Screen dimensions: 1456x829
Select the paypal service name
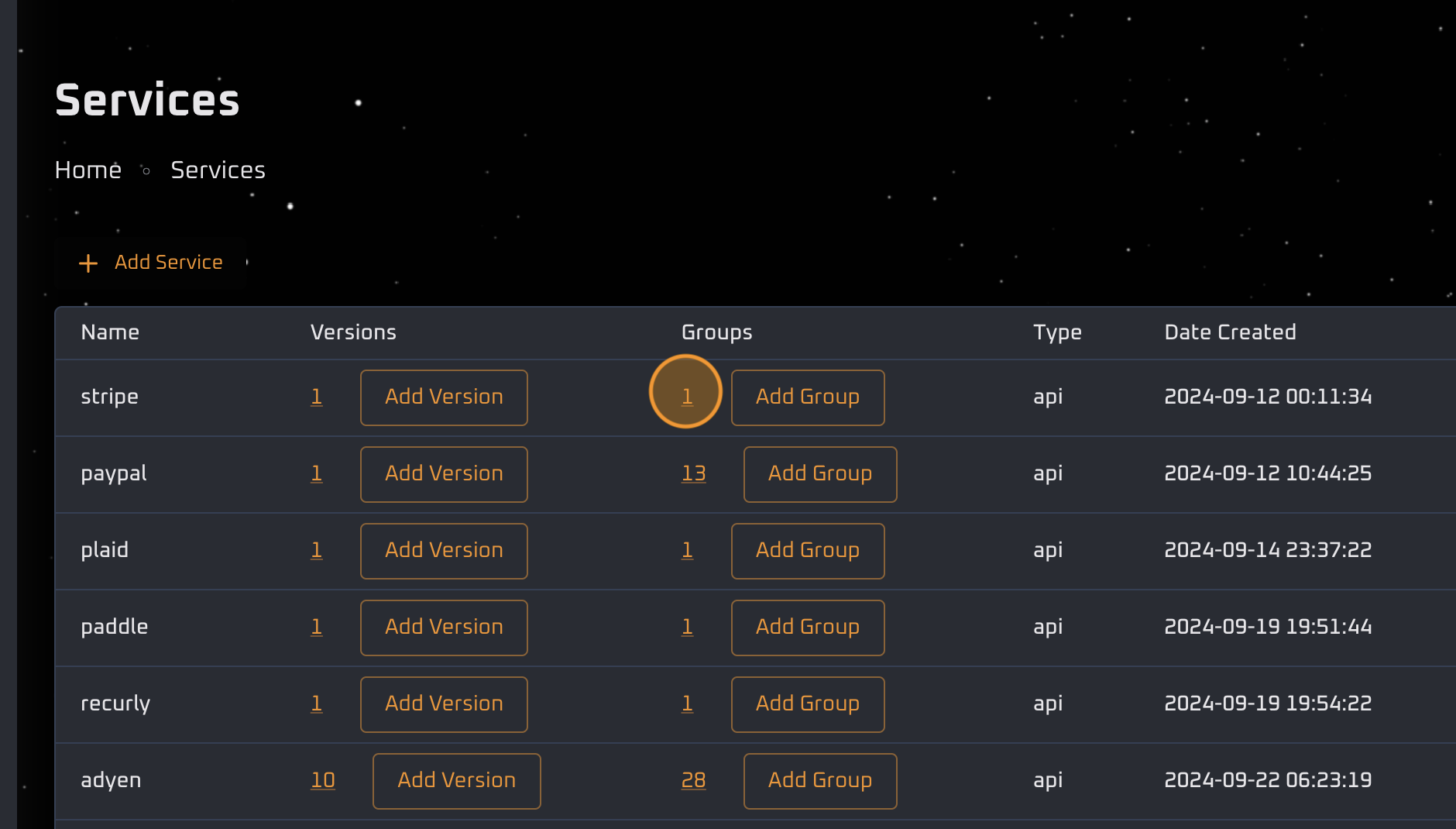click(114, 473)
